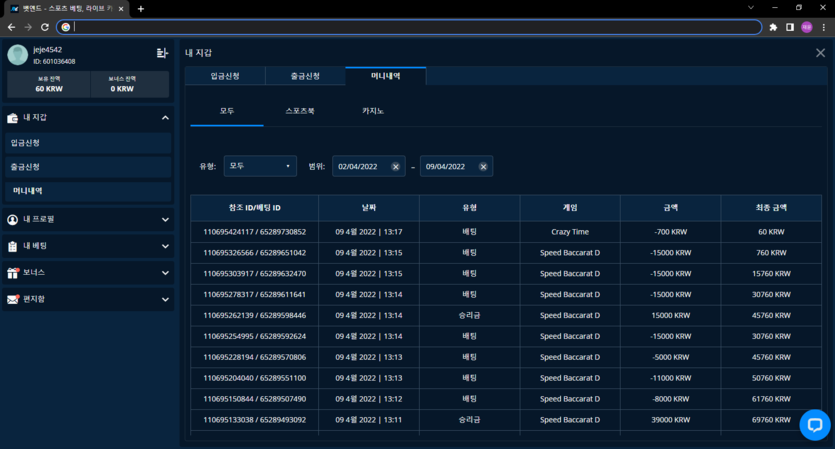Clear the end date 09/04/2022

coord(483,167)
